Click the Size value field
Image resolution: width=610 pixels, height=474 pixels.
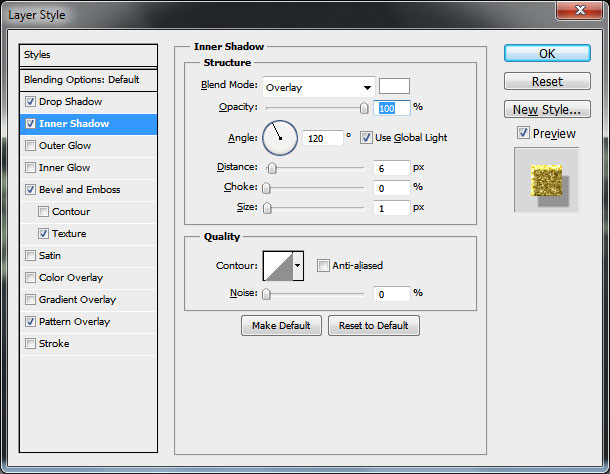(392, 208)
